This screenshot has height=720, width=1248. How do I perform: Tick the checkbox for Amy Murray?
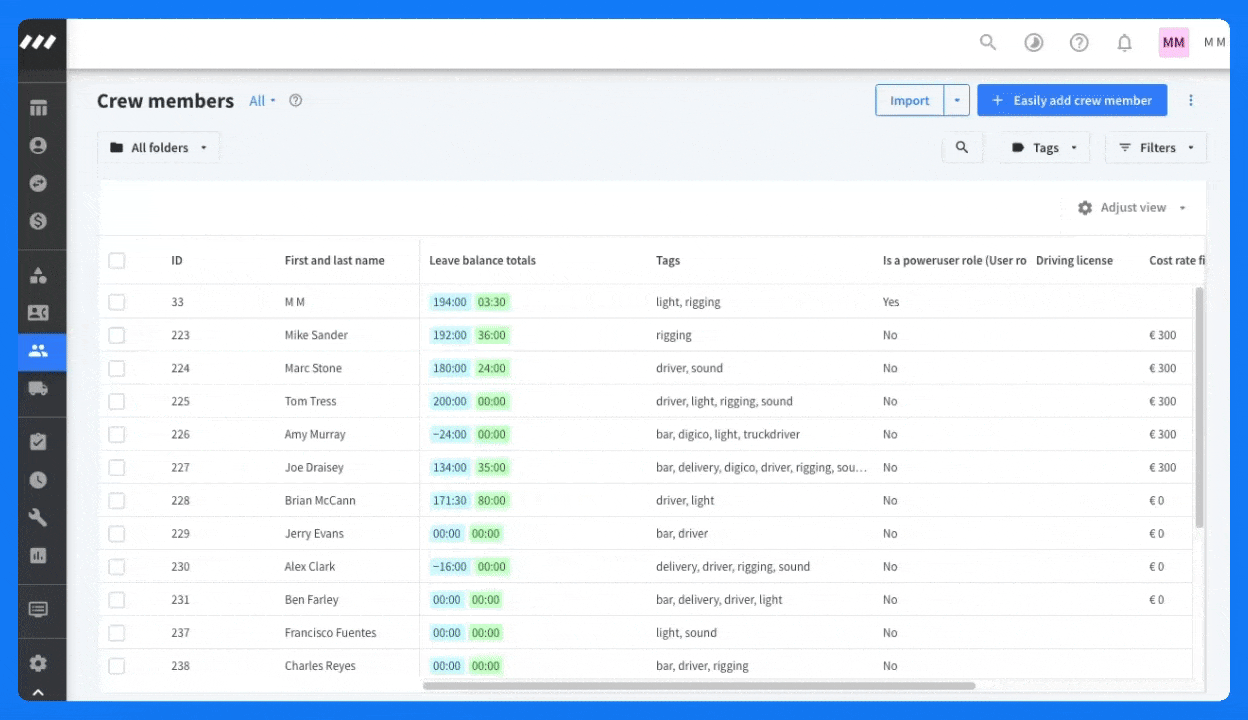[117, 434]
